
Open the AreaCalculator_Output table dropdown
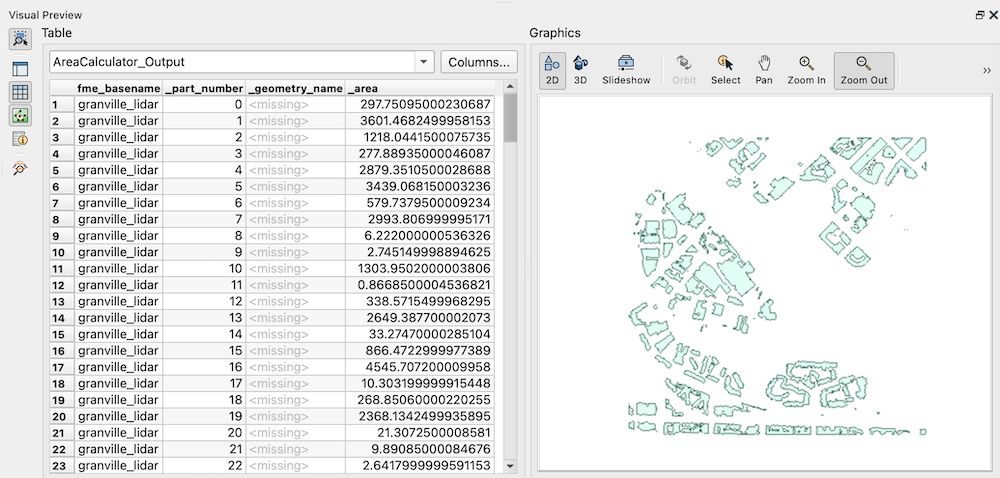(x=423, y=62)
